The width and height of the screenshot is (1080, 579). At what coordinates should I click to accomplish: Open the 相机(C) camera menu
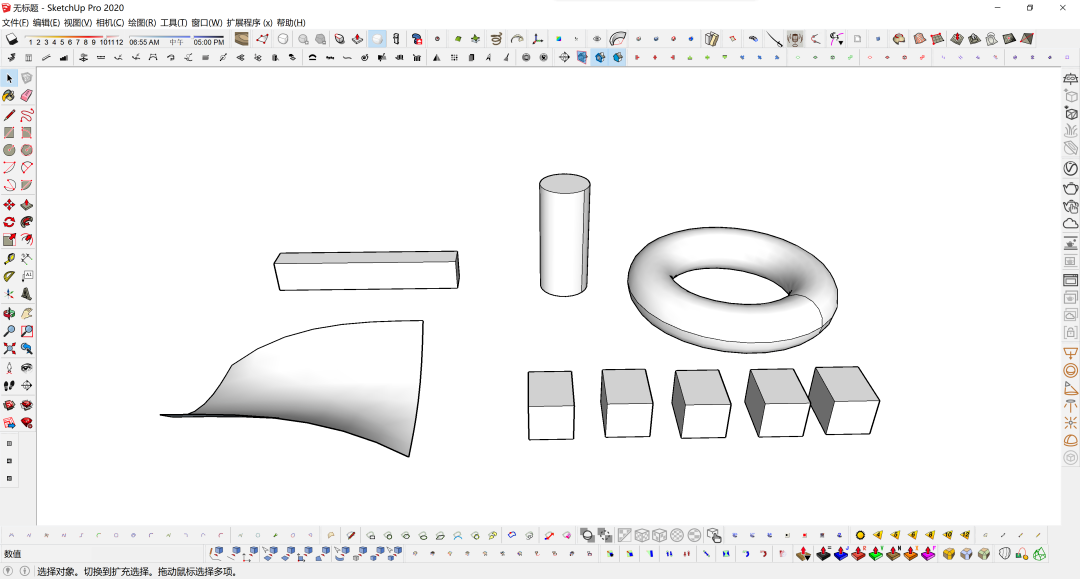tap(110, 22)
